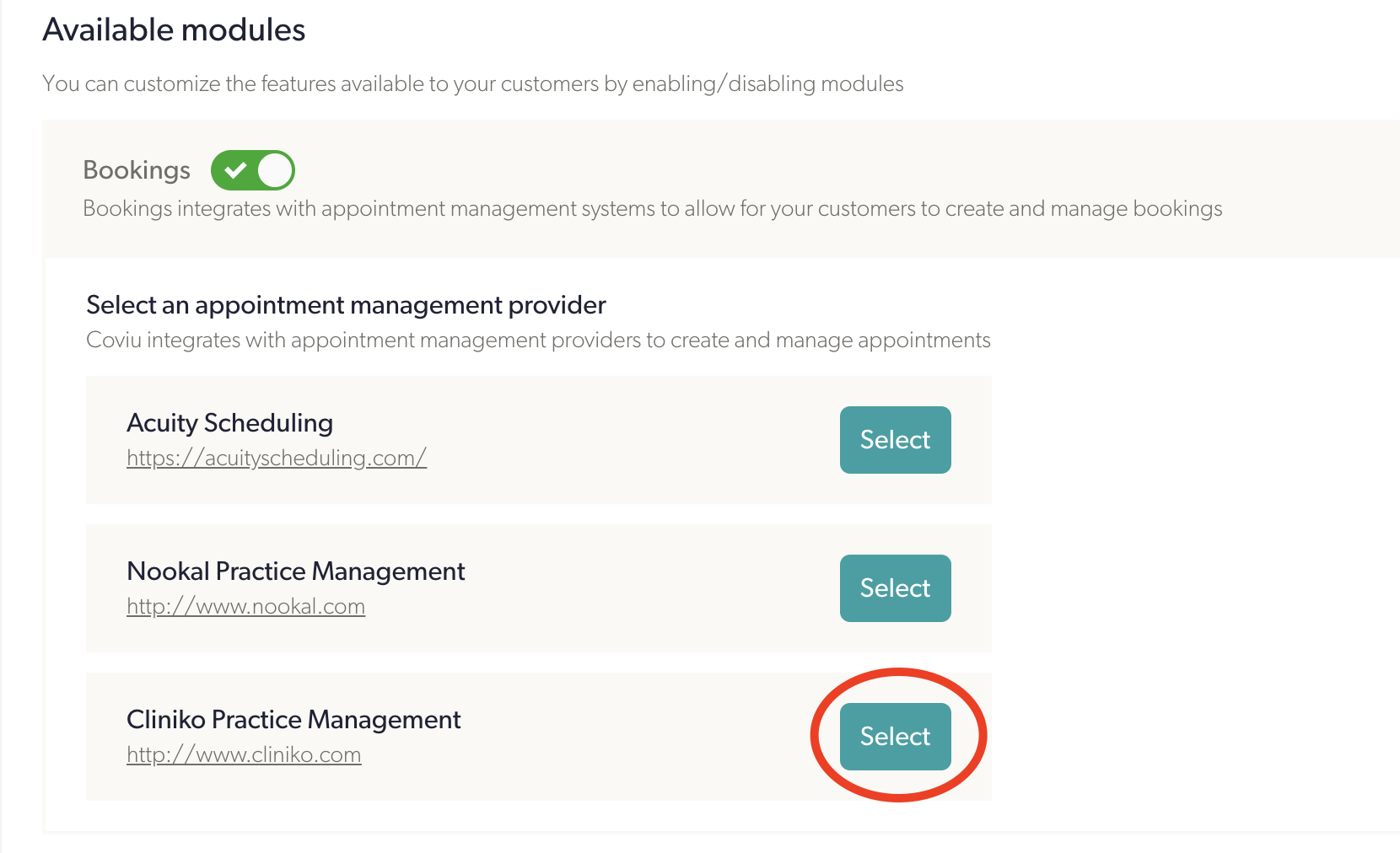Click the 'Bookings integrates with appointment management' description
The image size is (1400, 853).
click(652, 209)
